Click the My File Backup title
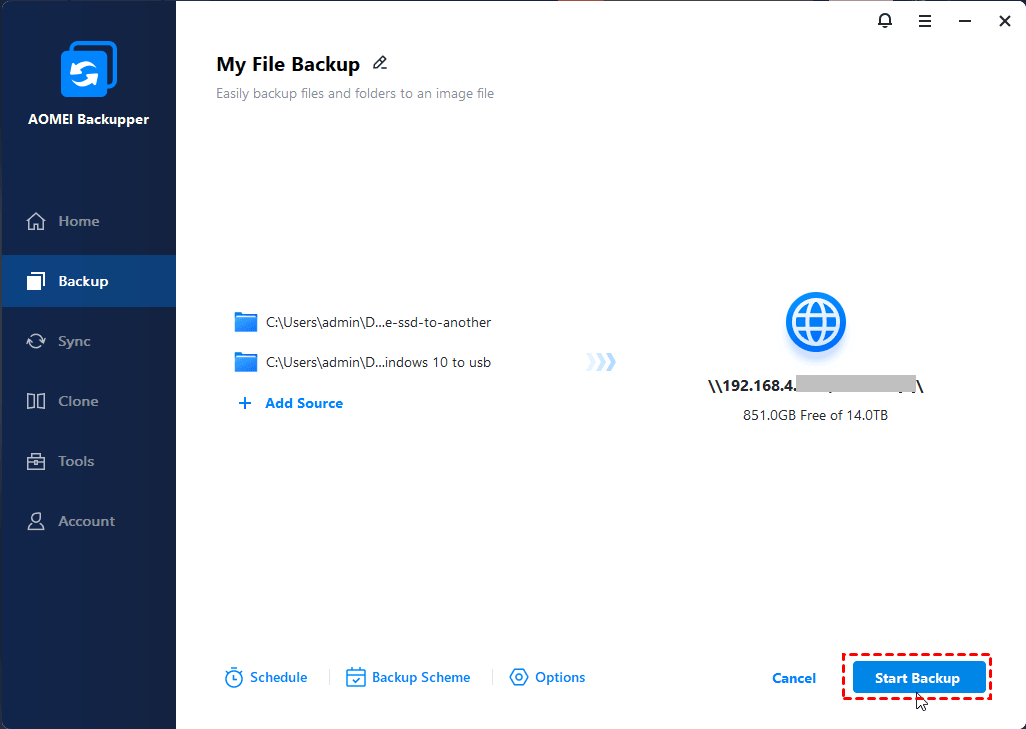Screen dimensions: 1026x729 (x=288, y=64)
